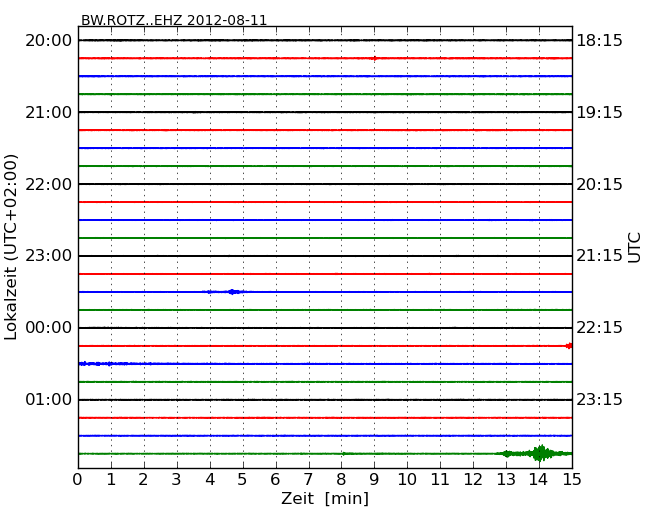This screenshot has height=520, width=650.
Task: Select the 19:15 UTC tick label
Action: [599, 112]
